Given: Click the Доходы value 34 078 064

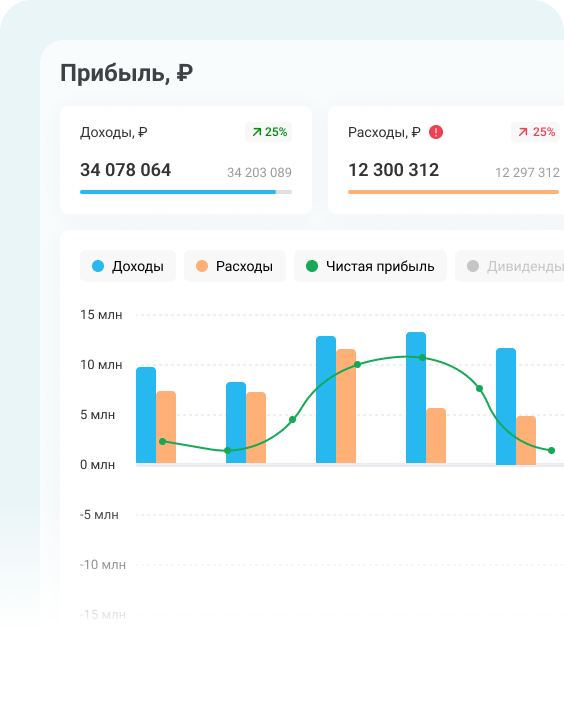Looking at the screenshot, I should pos(125,170).
